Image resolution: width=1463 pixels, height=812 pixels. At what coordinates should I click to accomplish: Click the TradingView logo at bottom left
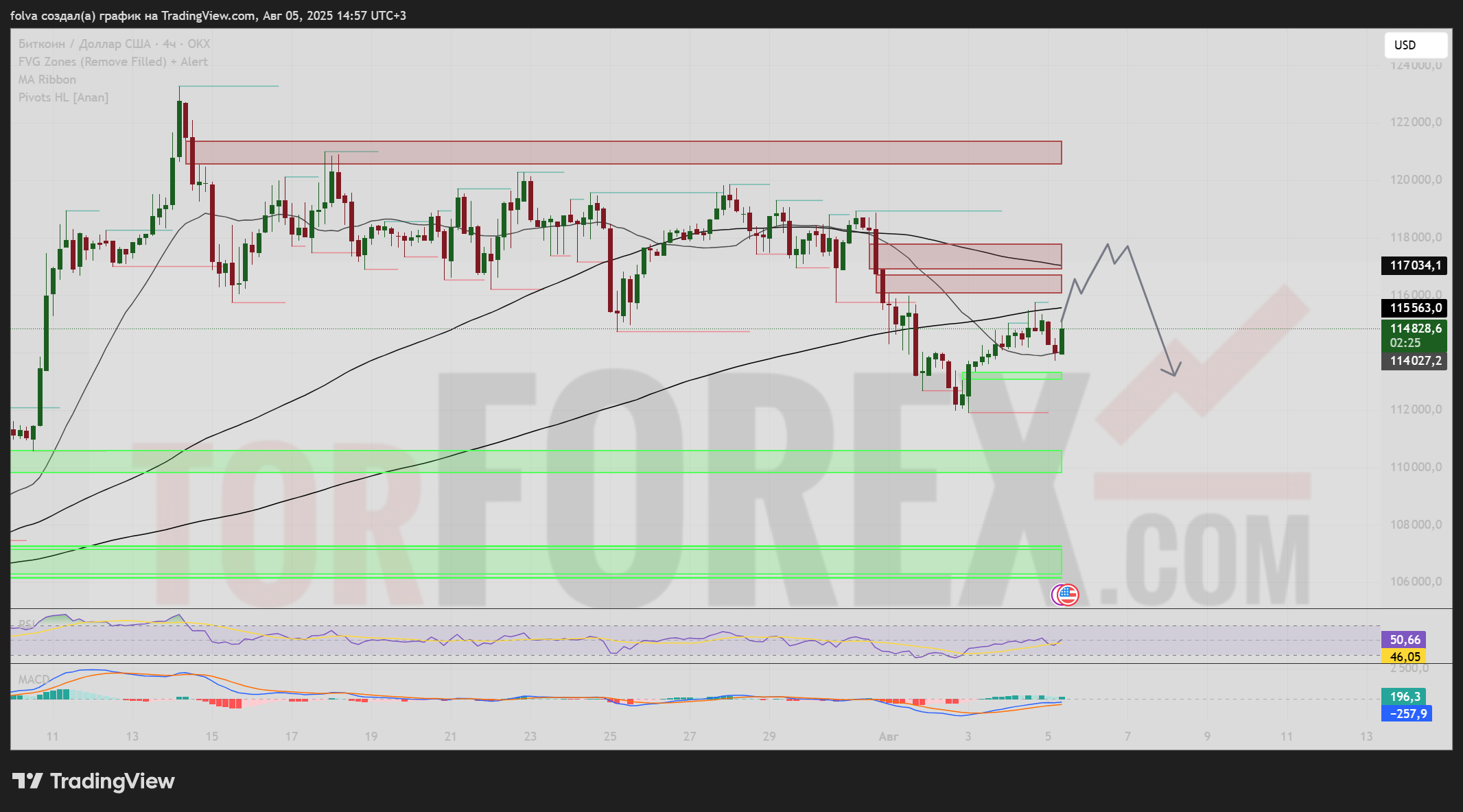[93, 781]
